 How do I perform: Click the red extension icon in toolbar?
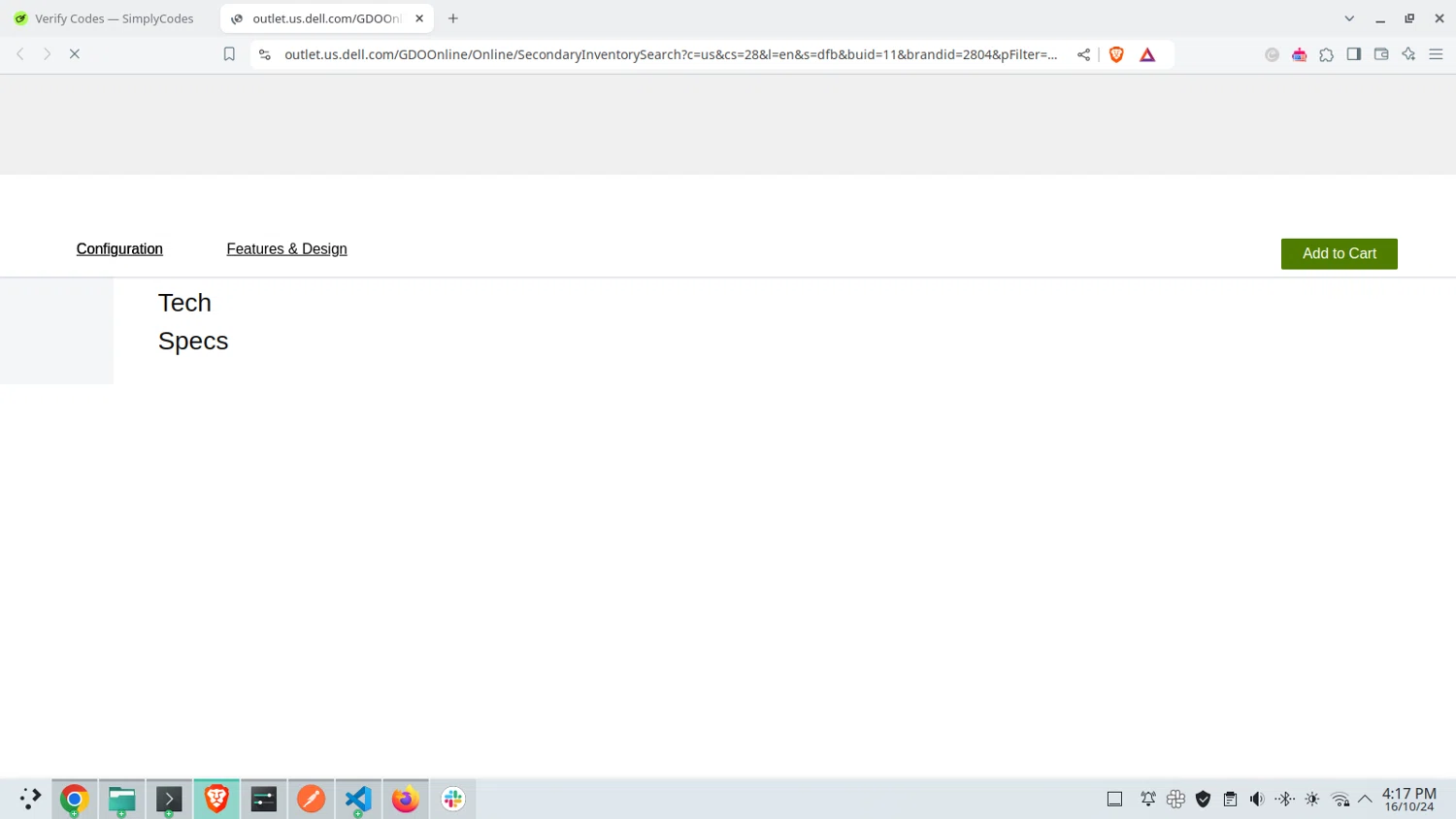coord(1300,54)
